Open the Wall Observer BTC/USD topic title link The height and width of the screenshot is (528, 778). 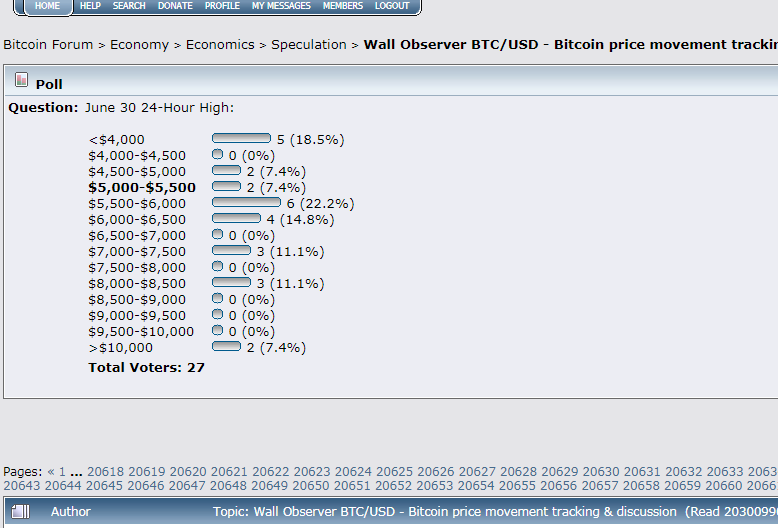[571, 45]
